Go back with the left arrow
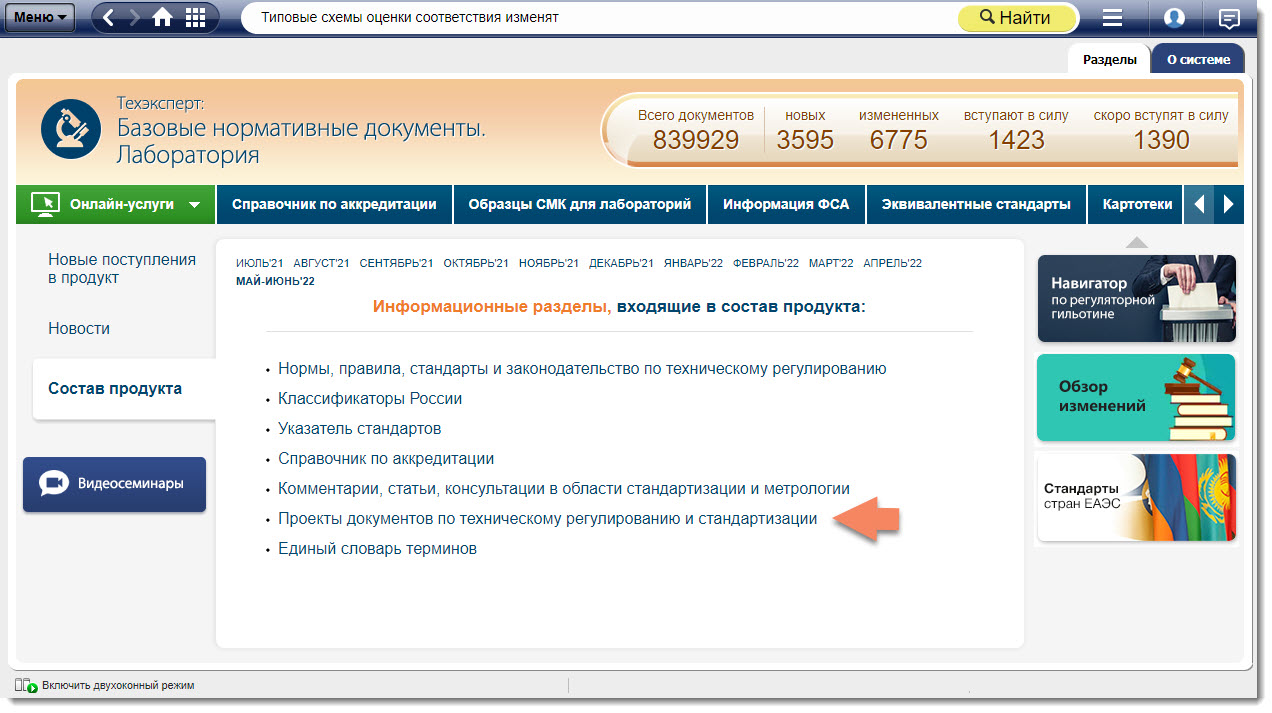 point(108,17)
